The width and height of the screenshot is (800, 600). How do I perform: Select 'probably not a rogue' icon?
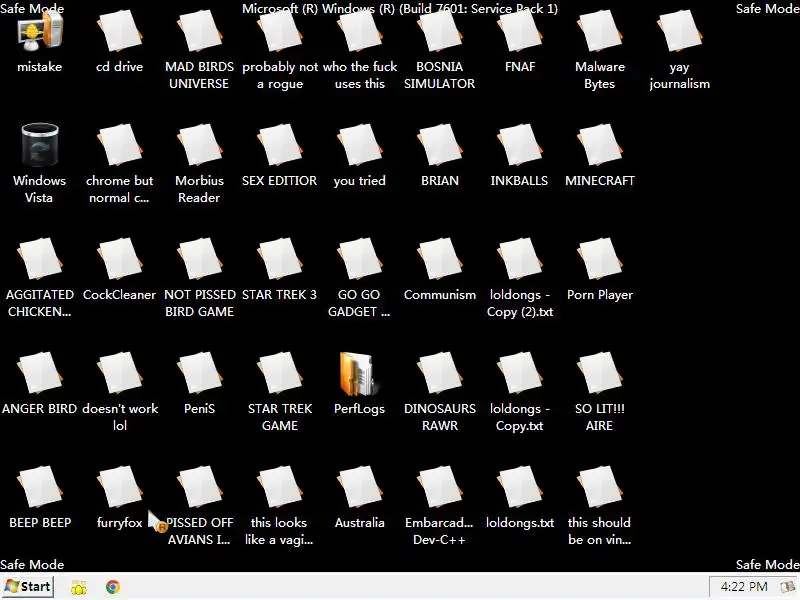pyautogui.click(x=280, y=33)
